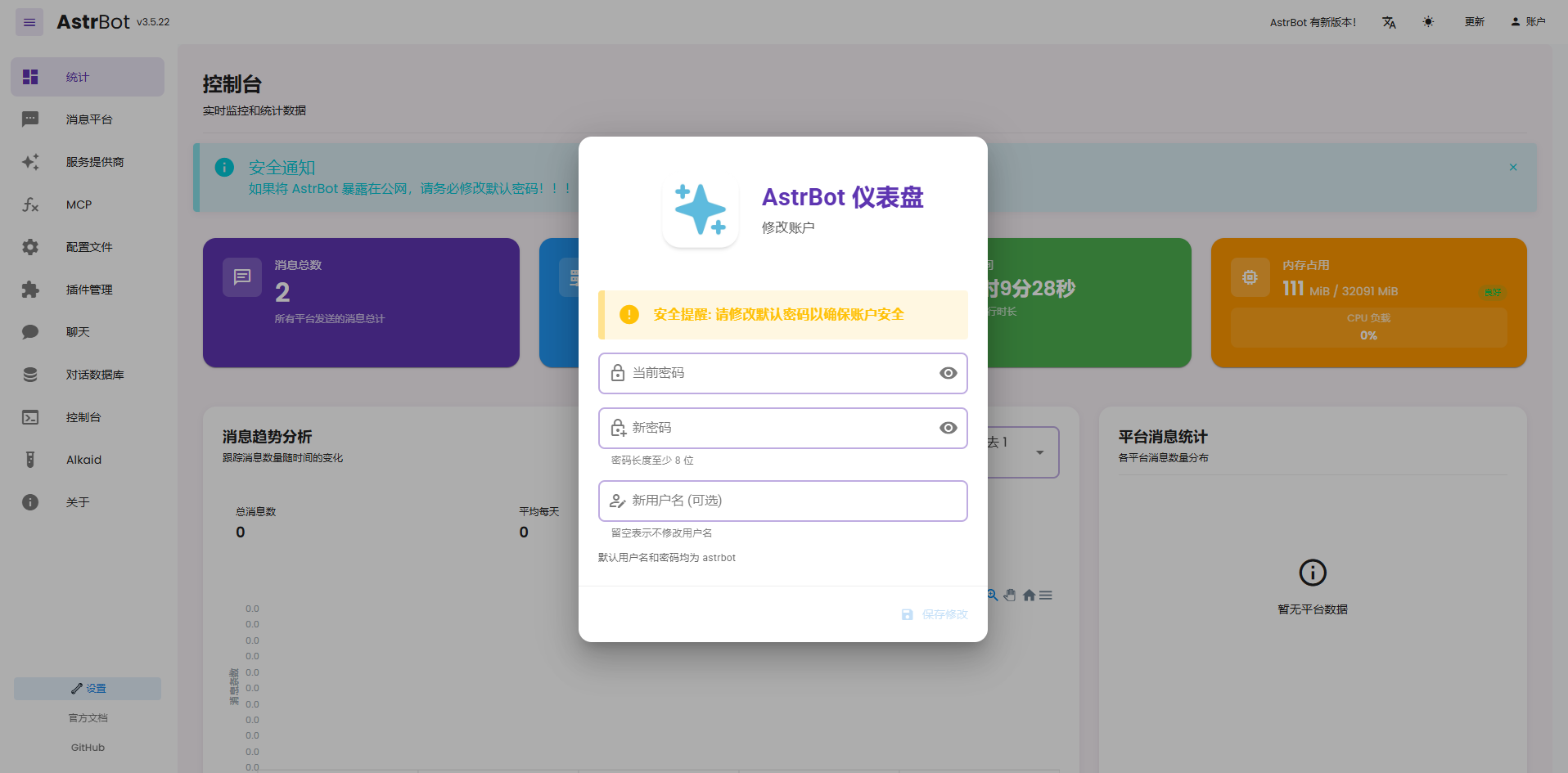Click the MCP function icon

(x=30, y=204)
